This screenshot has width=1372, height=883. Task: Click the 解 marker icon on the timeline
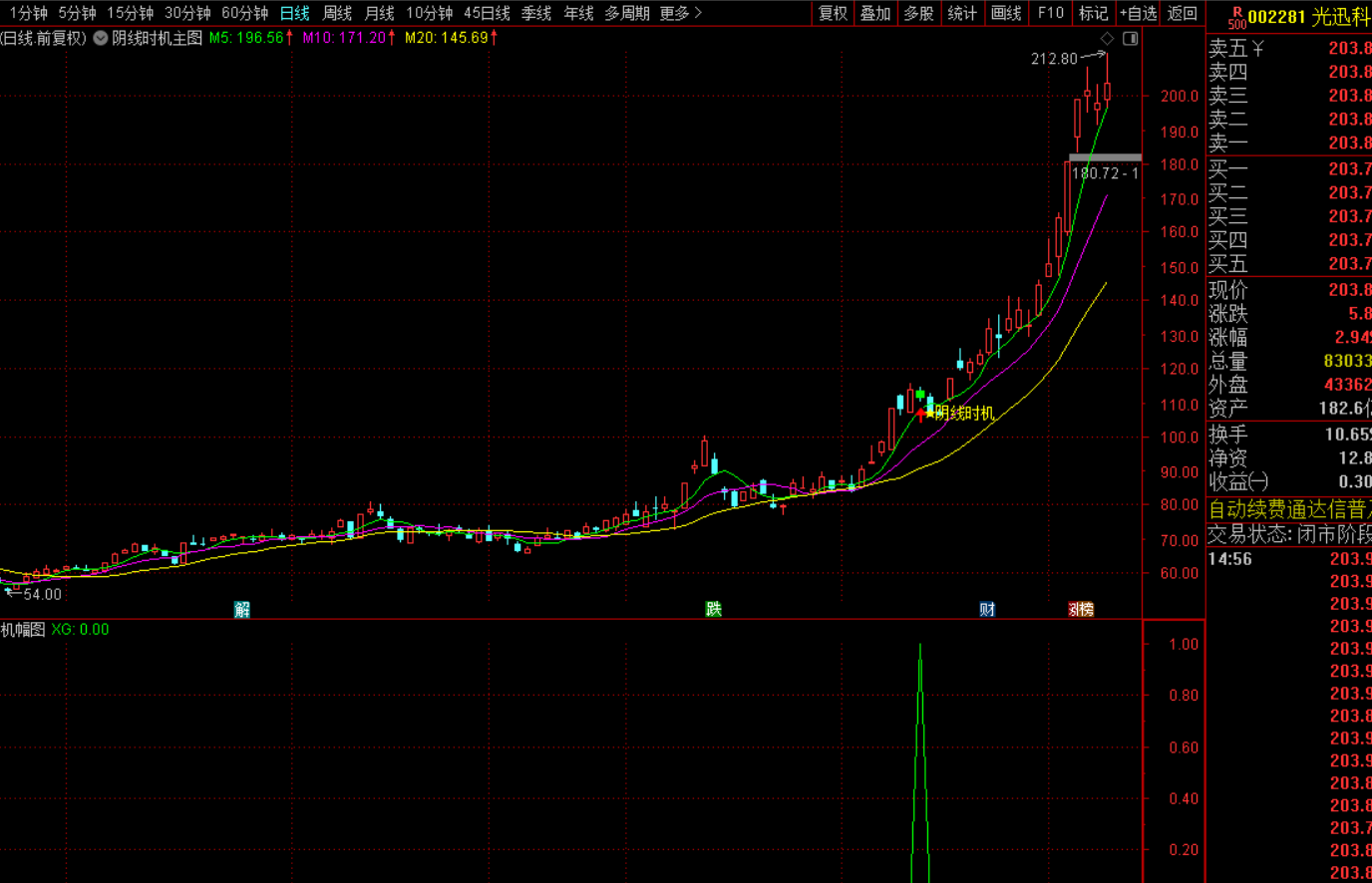pyautogui.click(x=242, y=609)
